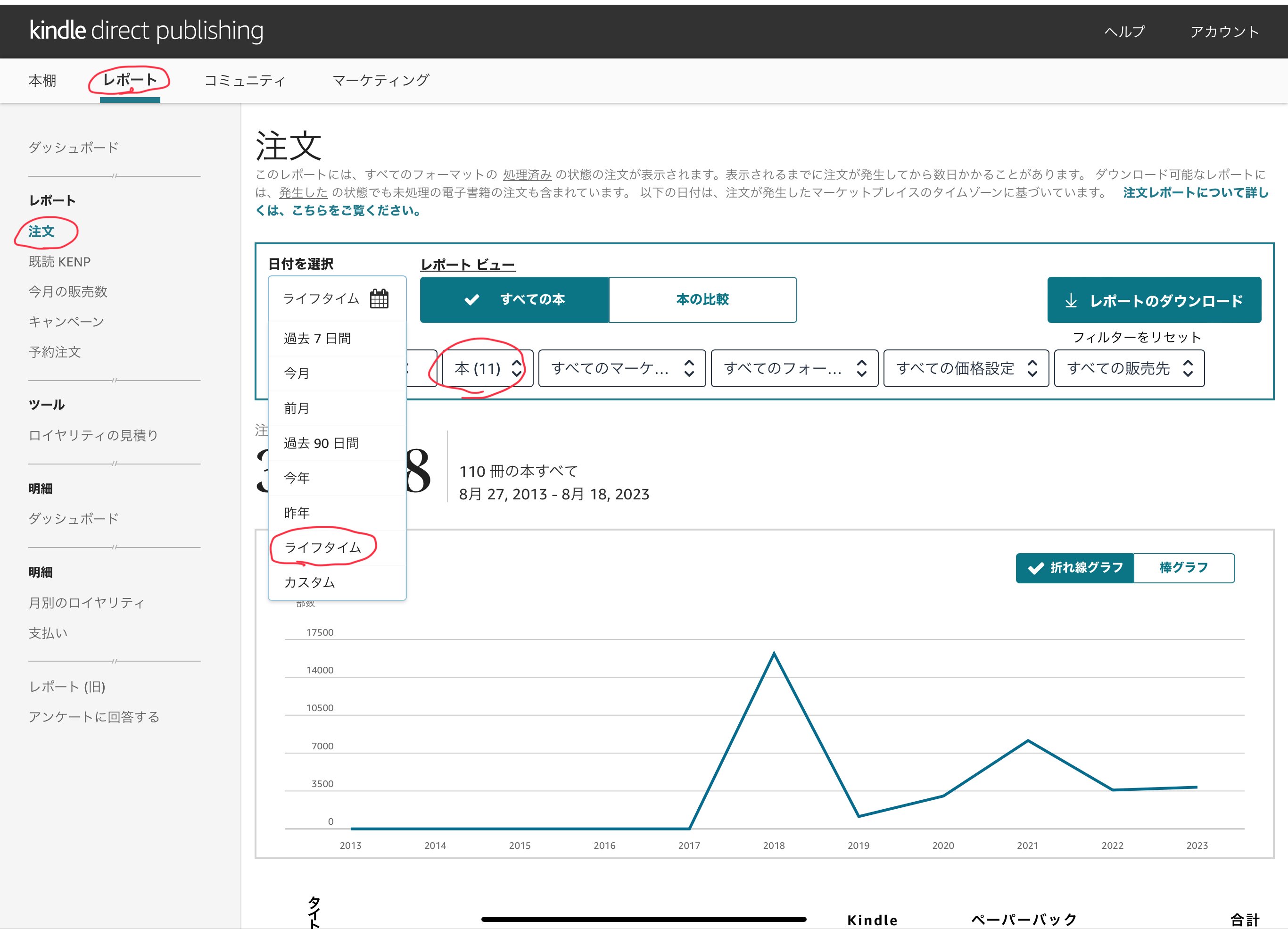Click the download arrow icon on レポートのダウンロード
Image resolution: width=1288 pixels, height=929 pixels.
(x=1072, y=301)
